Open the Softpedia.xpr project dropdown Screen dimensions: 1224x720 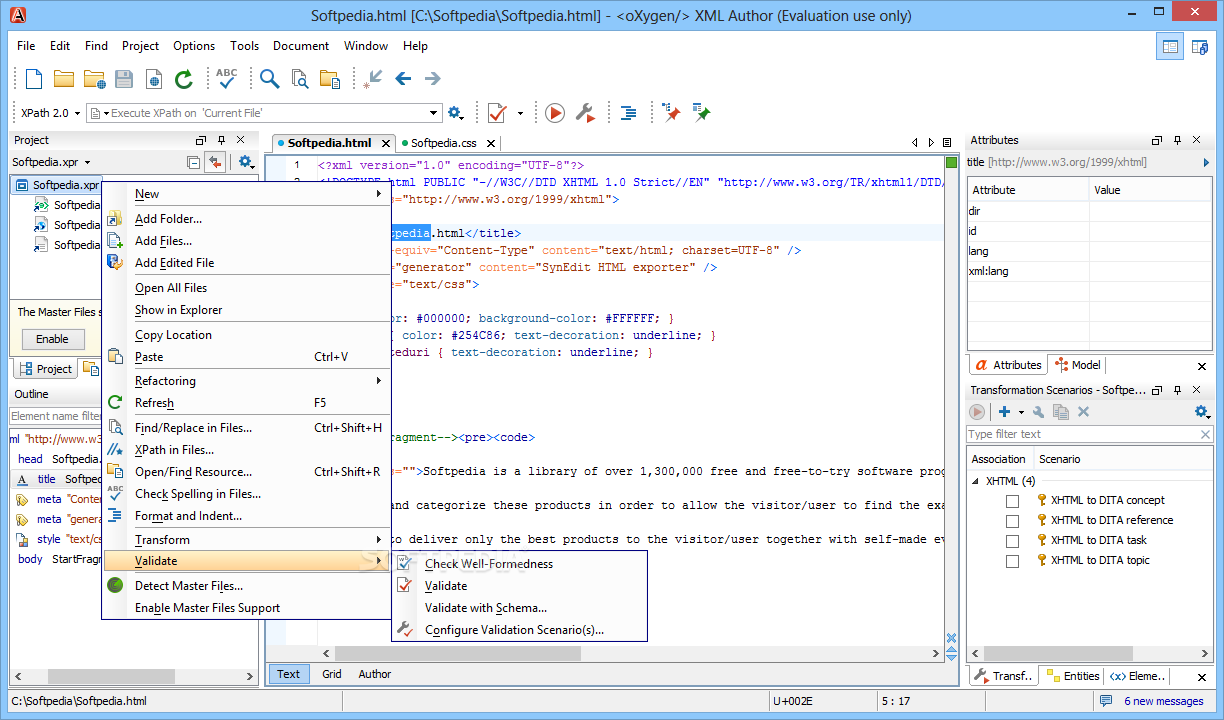[51, 162]
